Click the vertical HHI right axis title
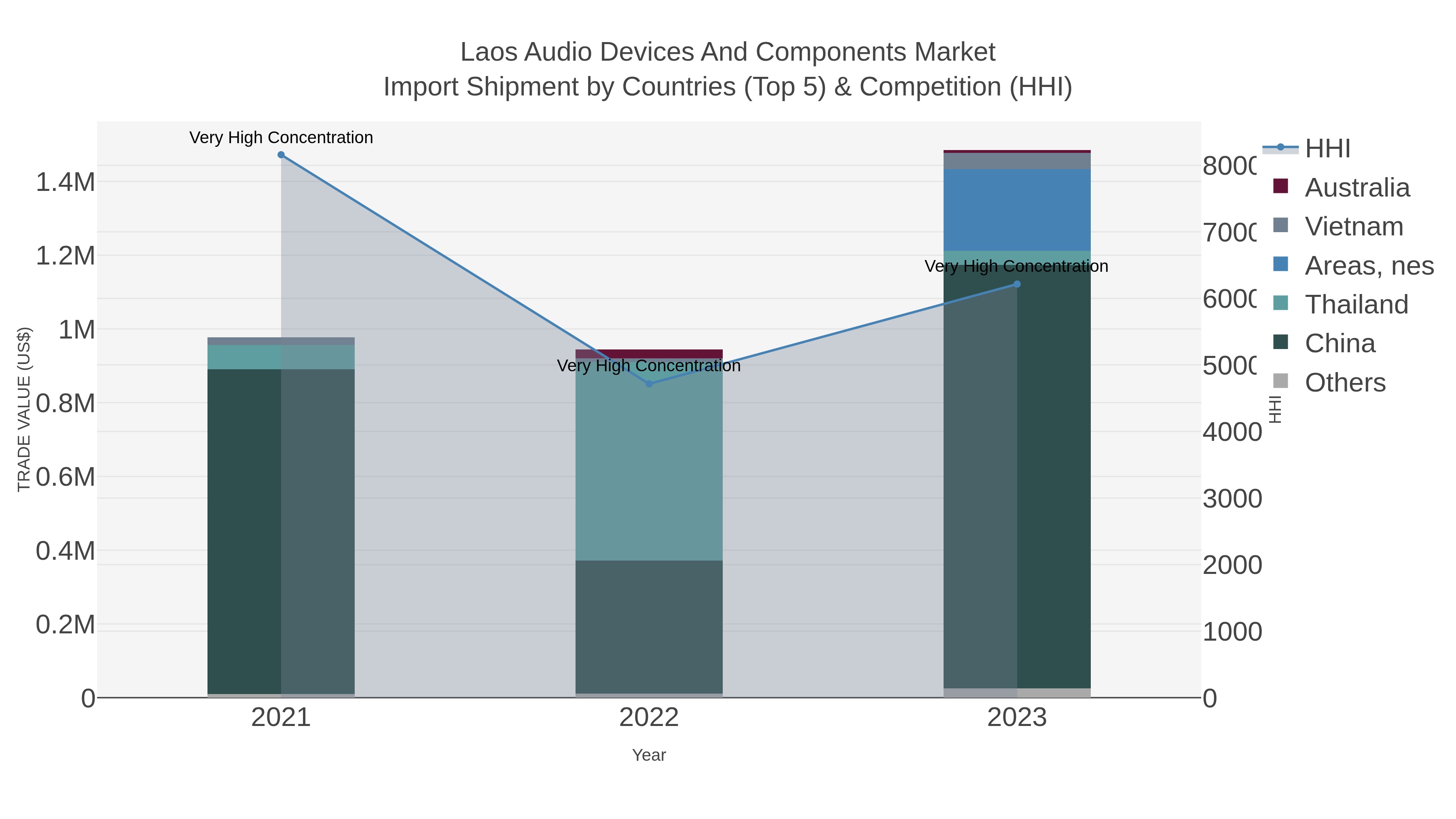Screen dimensions: 1456x819 pos(1275,409)
